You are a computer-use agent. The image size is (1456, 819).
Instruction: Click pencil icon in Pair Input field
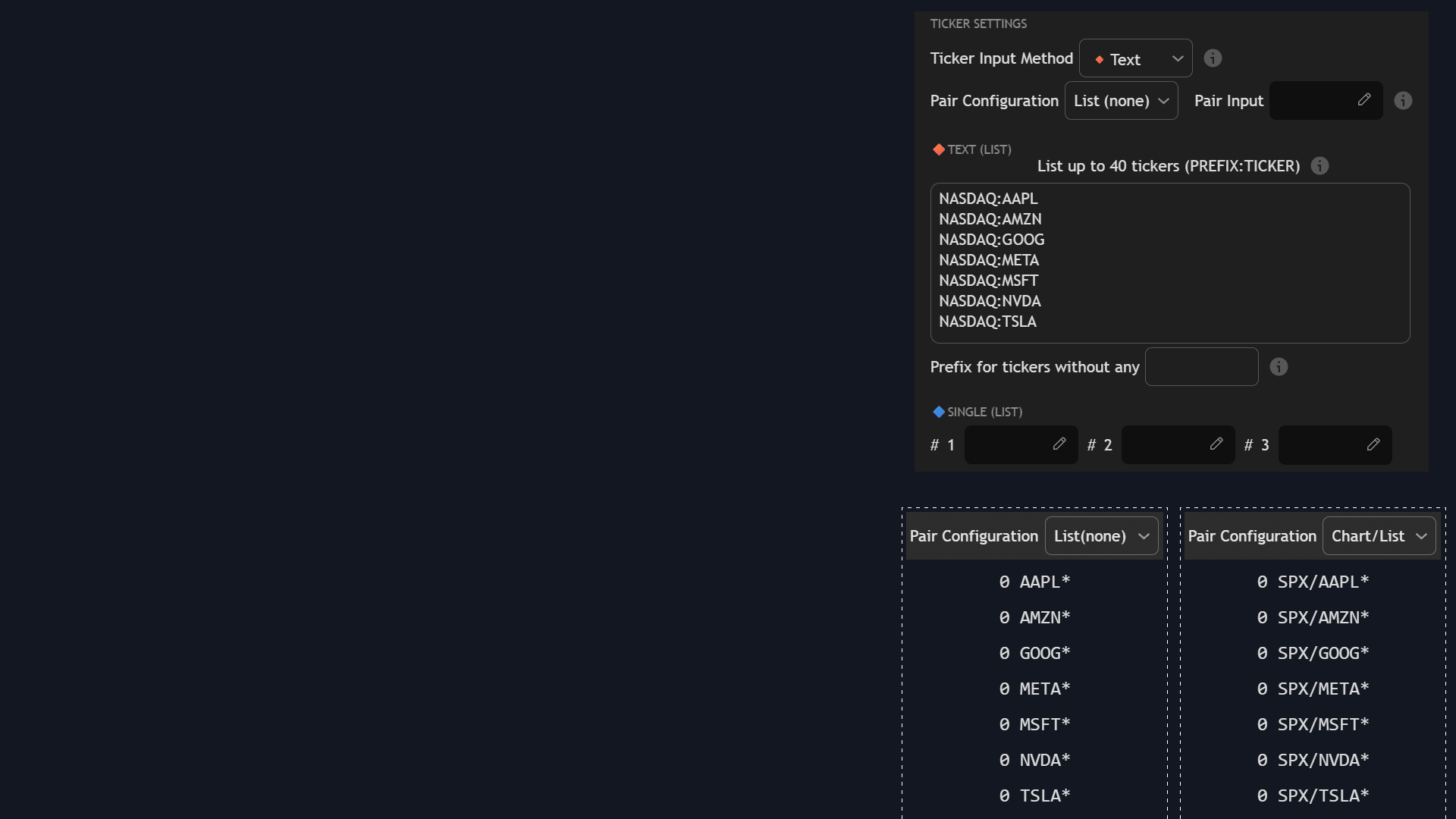point(1364,100)
